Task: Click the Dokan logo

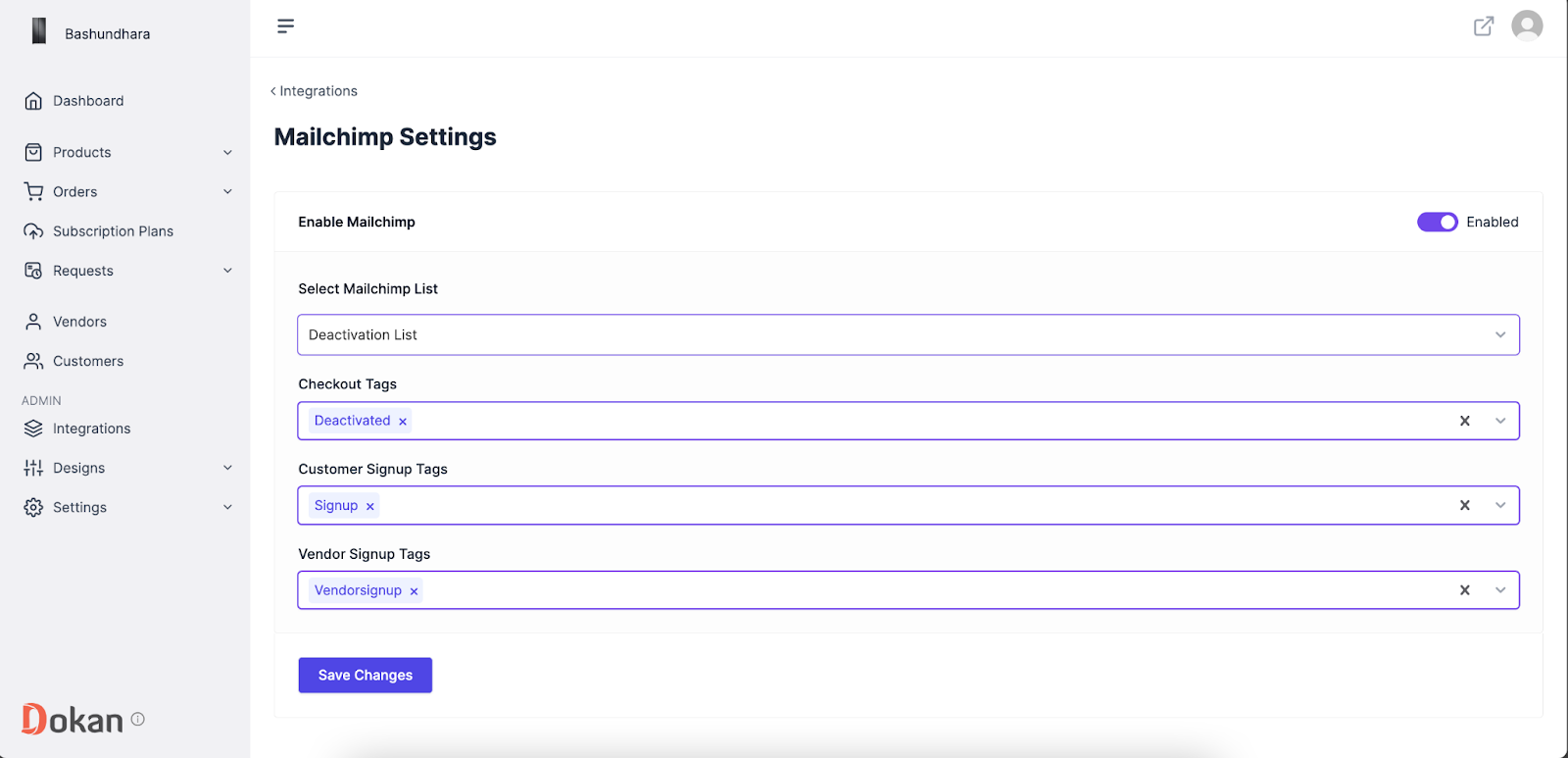Action: pyautogui.click(x=73, y=720)
